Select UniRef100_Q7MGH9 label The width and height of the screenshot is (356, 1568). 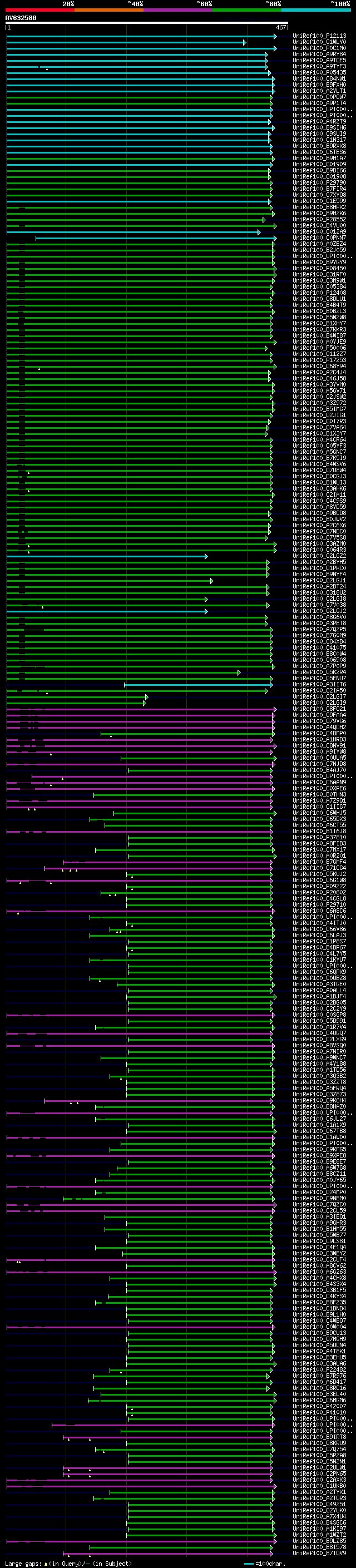[319, 1339]
